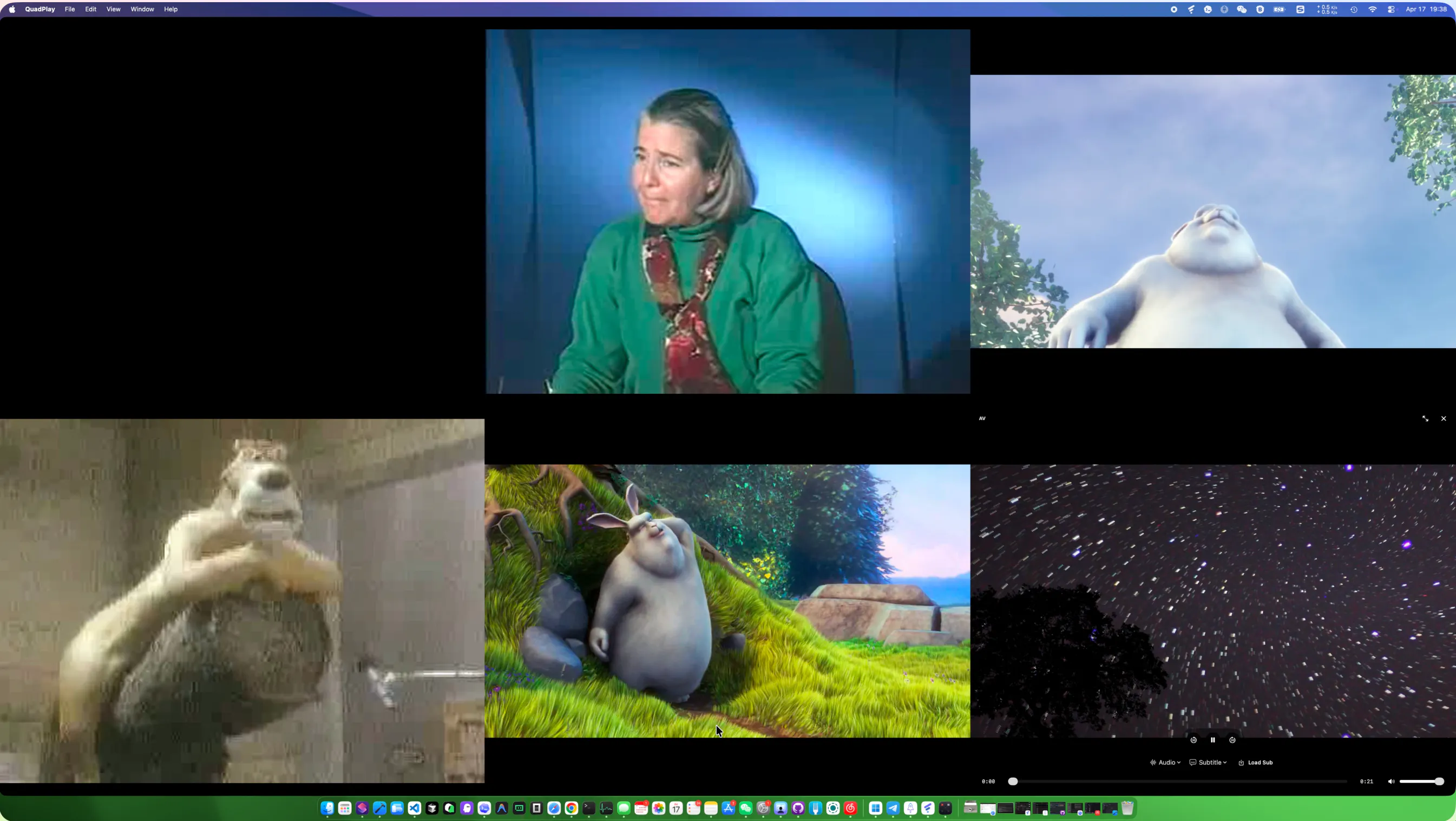Screen dimensions: 1456x821
Task: Open GitHub Desktop from the Dock
Action: coord(798,808)
